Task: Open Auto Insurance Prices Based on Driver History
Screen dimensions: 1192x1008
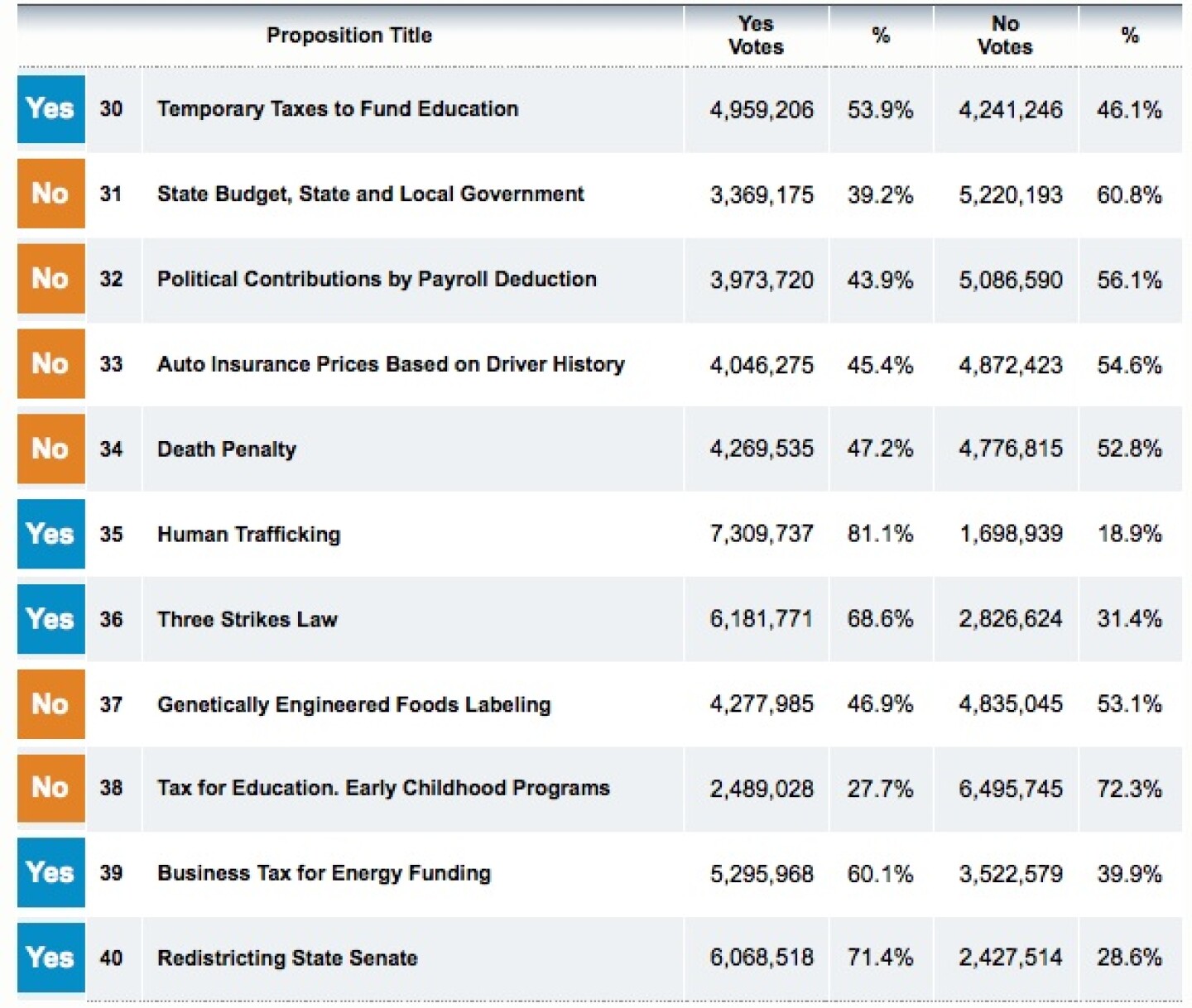Action: point(391,364)
